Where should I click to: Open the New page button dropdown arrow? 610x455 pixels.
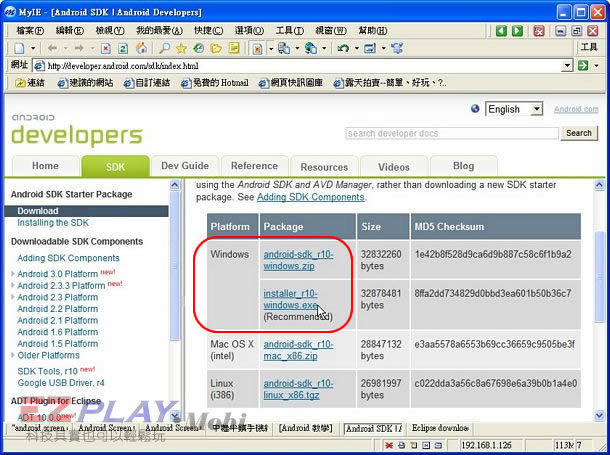pos(33,49)
